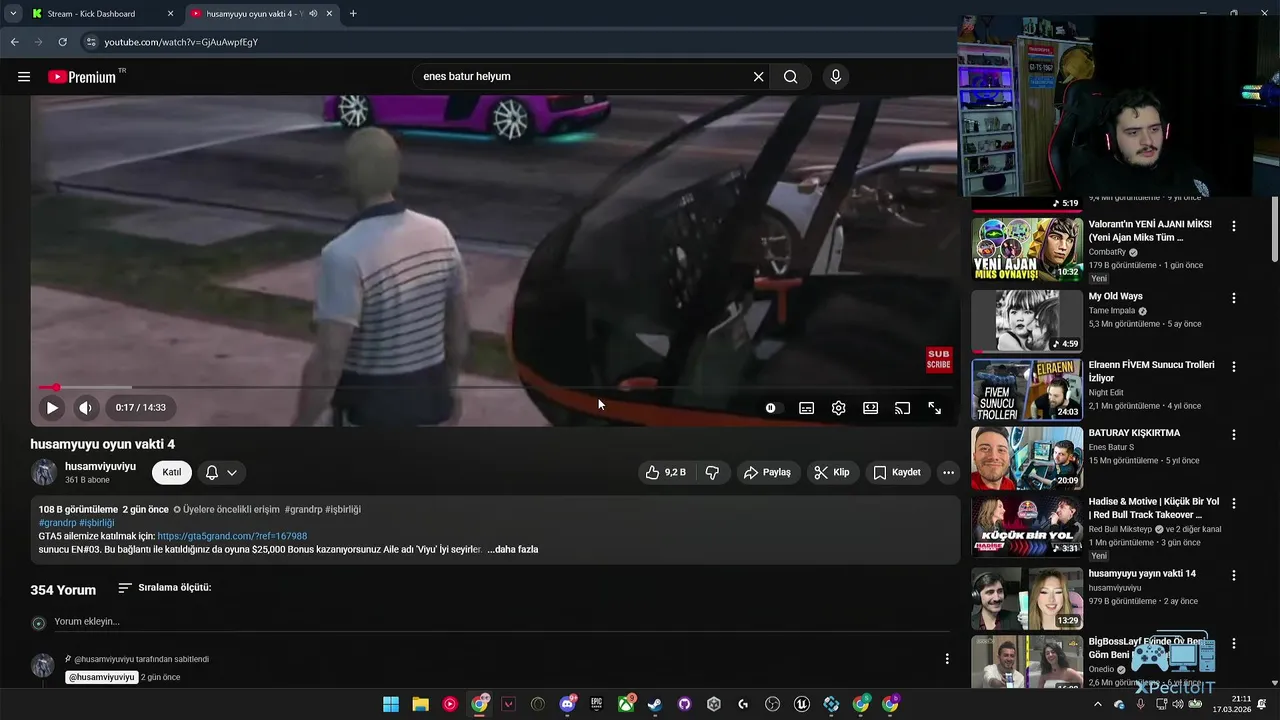Run search with magnifier button
The height and width of the screenshot is (720, 1280).
click(790, 77)
